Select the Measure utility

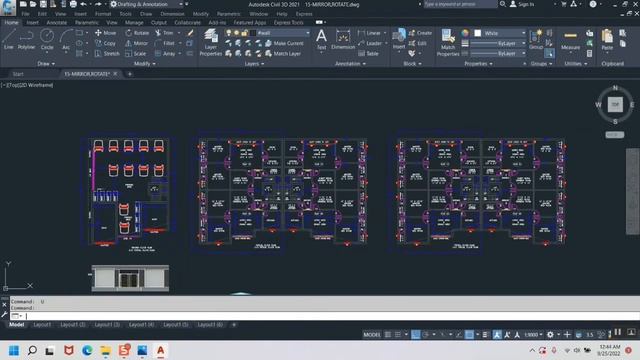570,40
